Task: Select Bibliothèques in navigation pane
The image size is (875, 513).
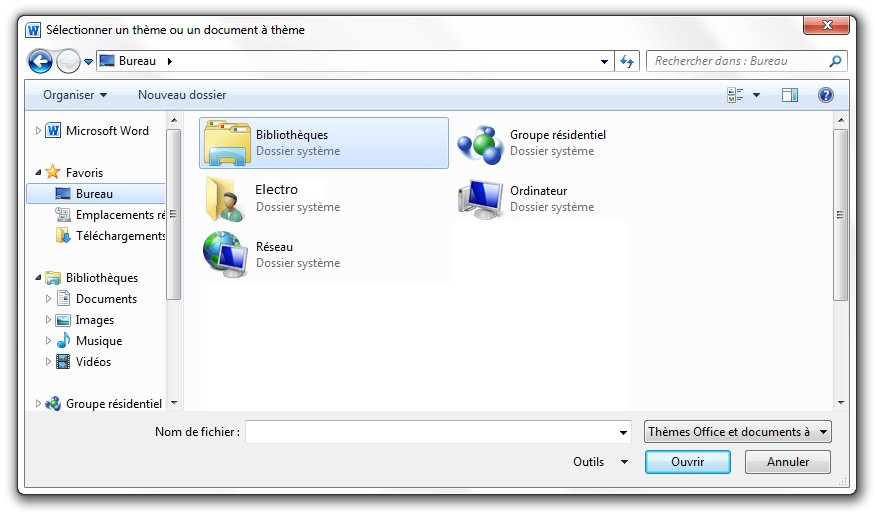Action: pos(102,277)
